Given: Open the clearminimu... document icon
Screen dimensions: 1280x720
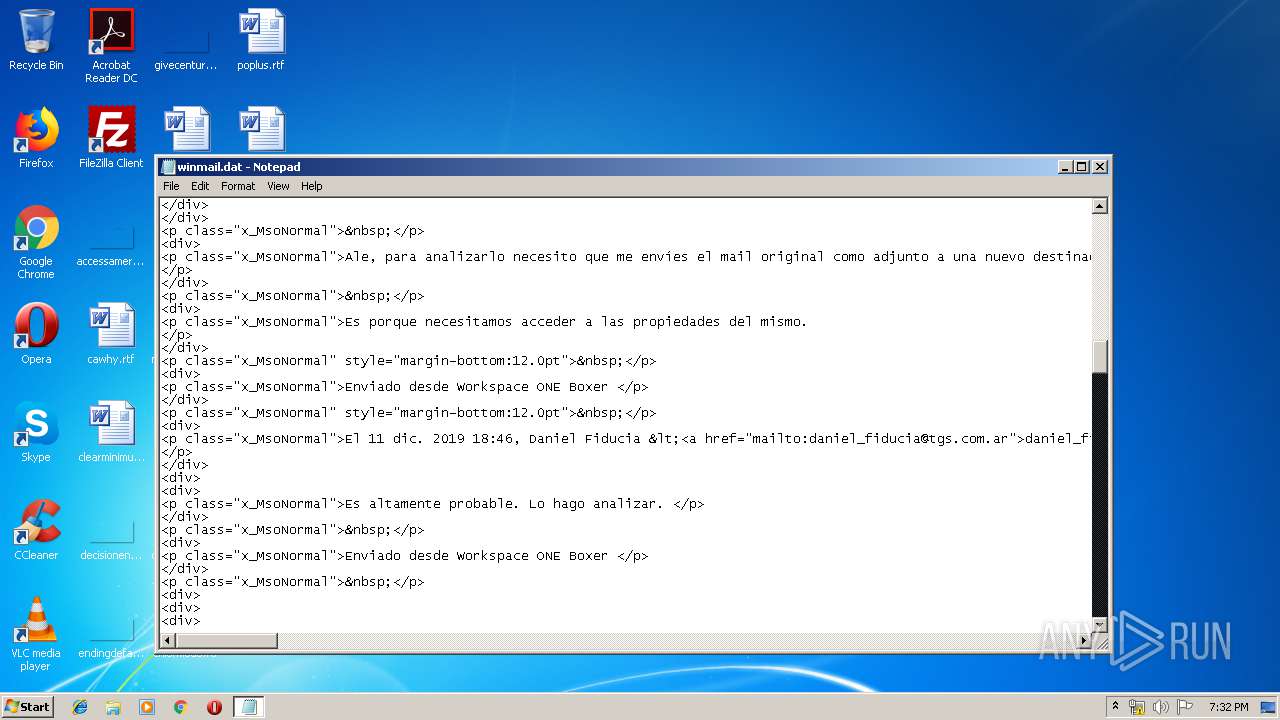Looking at the screenshot, I should click(x=111, y=432).
